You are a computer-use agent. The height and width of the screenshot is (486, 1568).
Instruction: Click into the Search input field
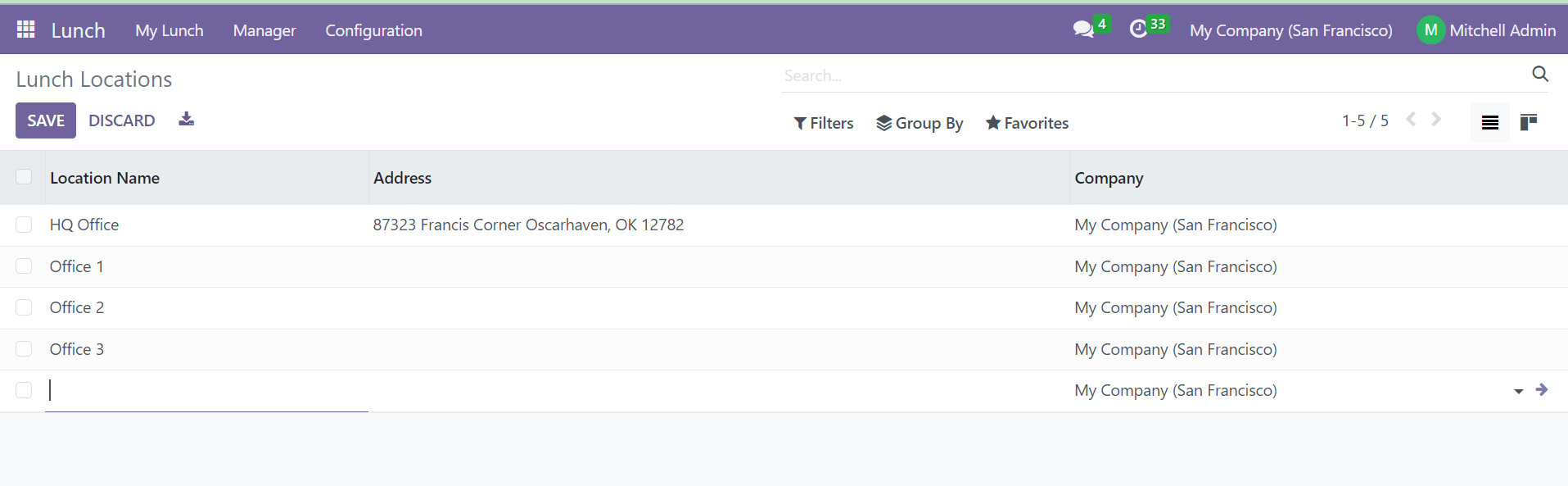1155,75
